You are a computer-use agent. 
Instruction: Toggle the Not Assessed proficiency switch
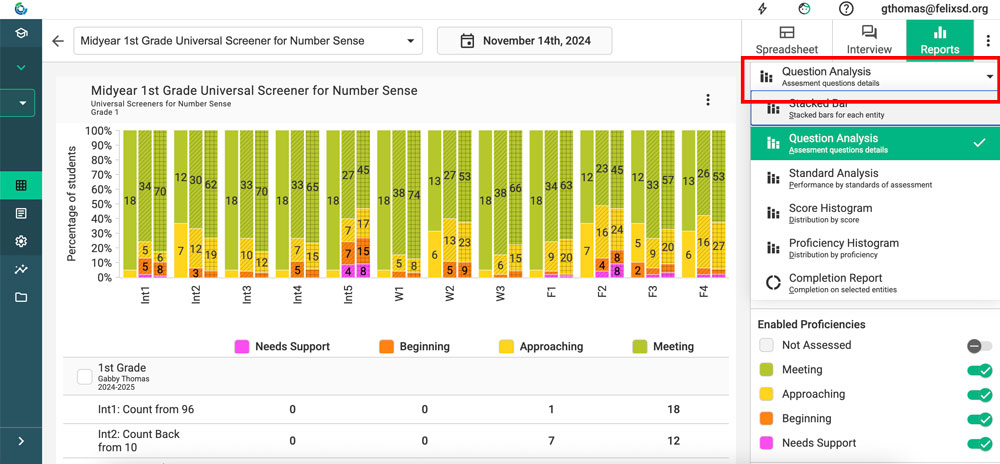click(979, 346)
